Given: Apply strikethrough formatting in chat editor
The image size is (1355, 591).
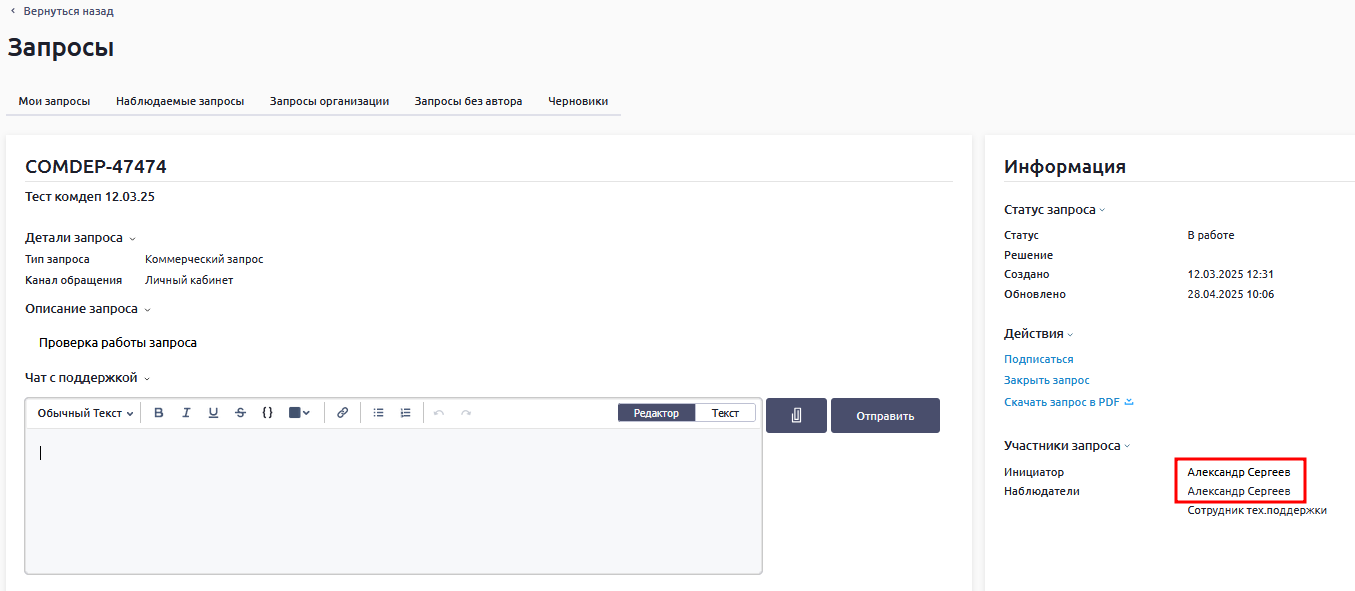Looking at the screenshot, I should click(x=240, y=413).
